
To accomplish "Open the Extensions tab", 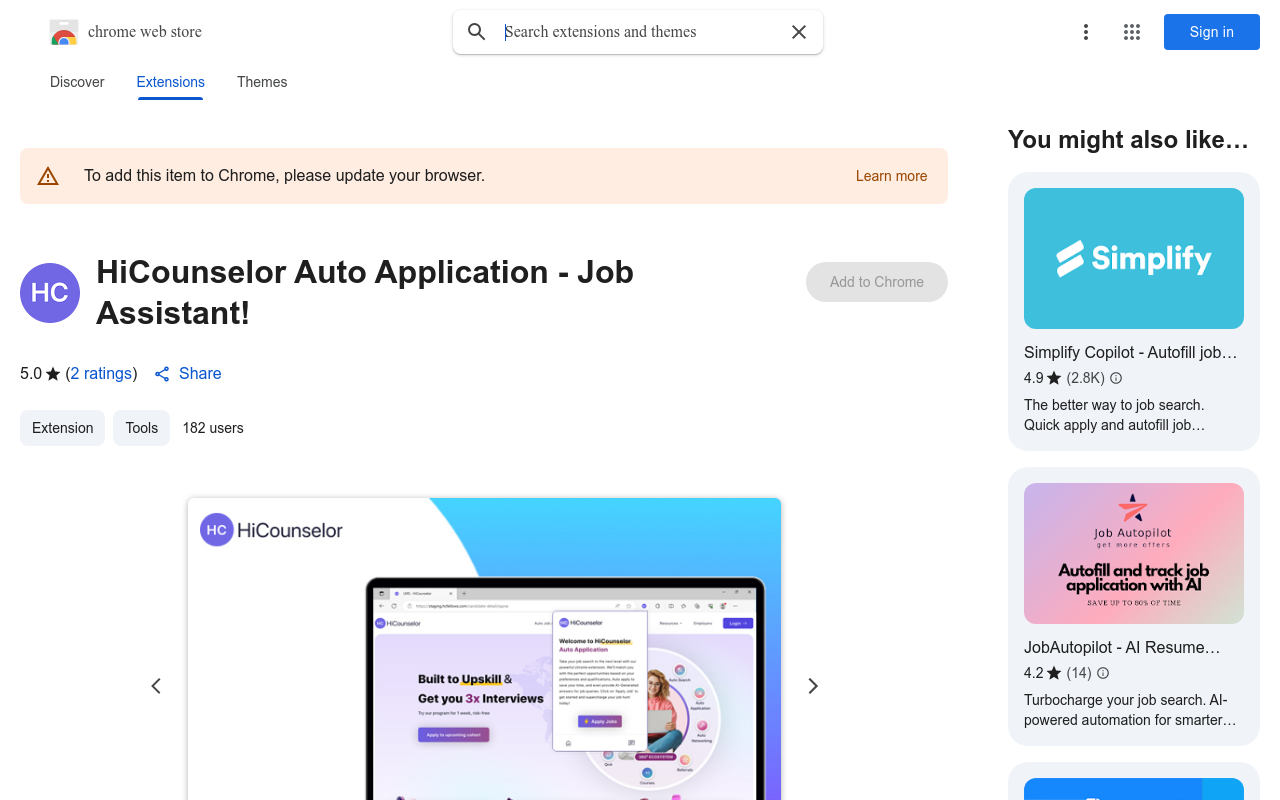I will click(x=171, y=82).
